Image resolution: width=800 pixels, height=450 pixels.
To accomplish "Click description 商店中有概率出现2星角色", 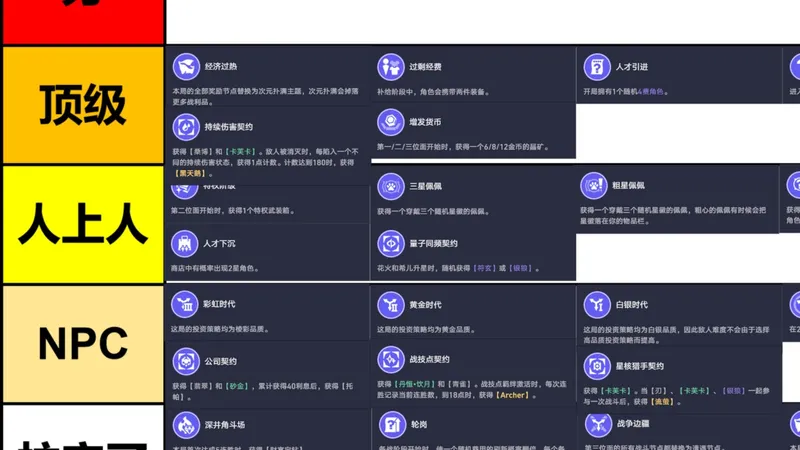I will [215, 268].
